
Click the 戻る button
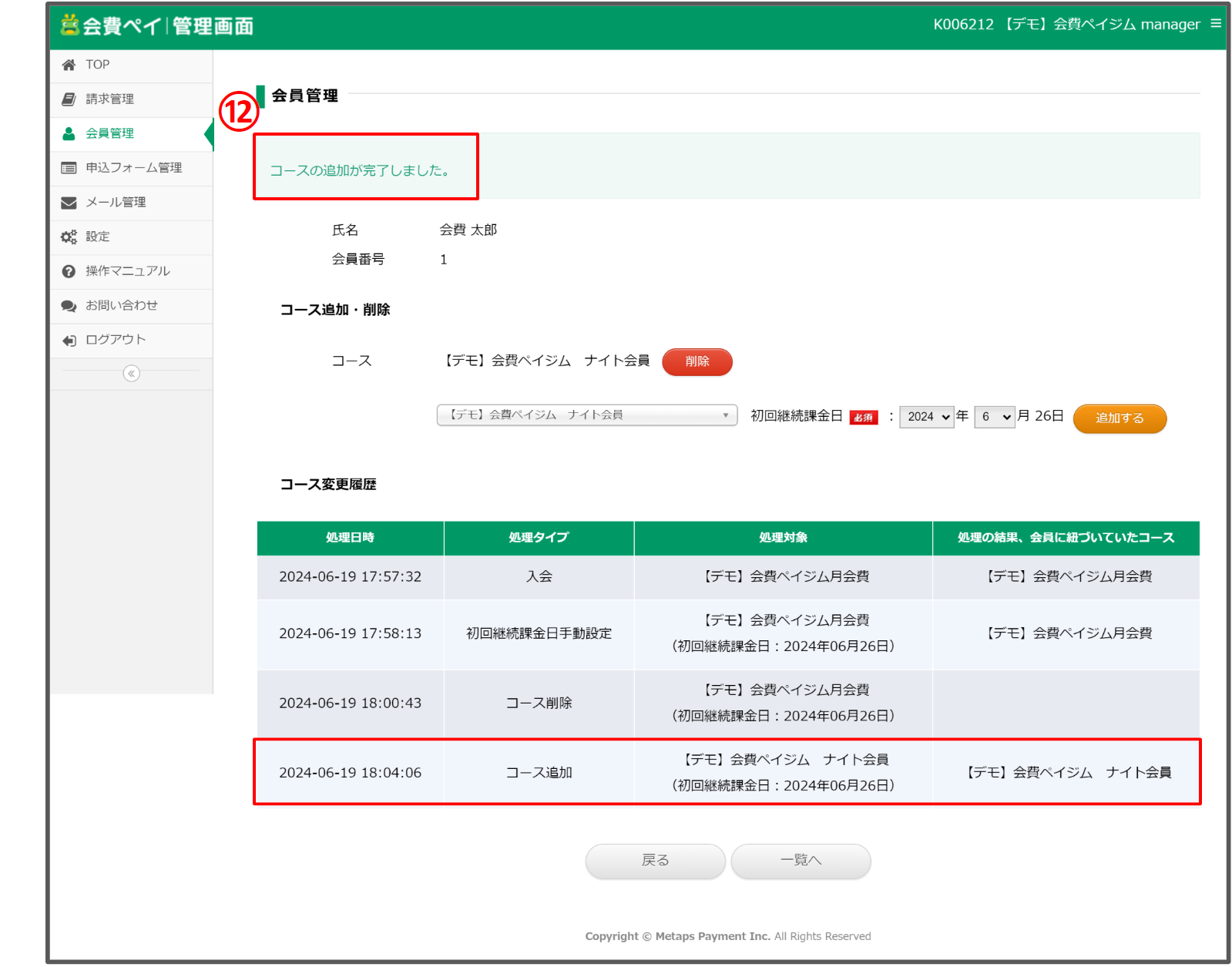655,861
